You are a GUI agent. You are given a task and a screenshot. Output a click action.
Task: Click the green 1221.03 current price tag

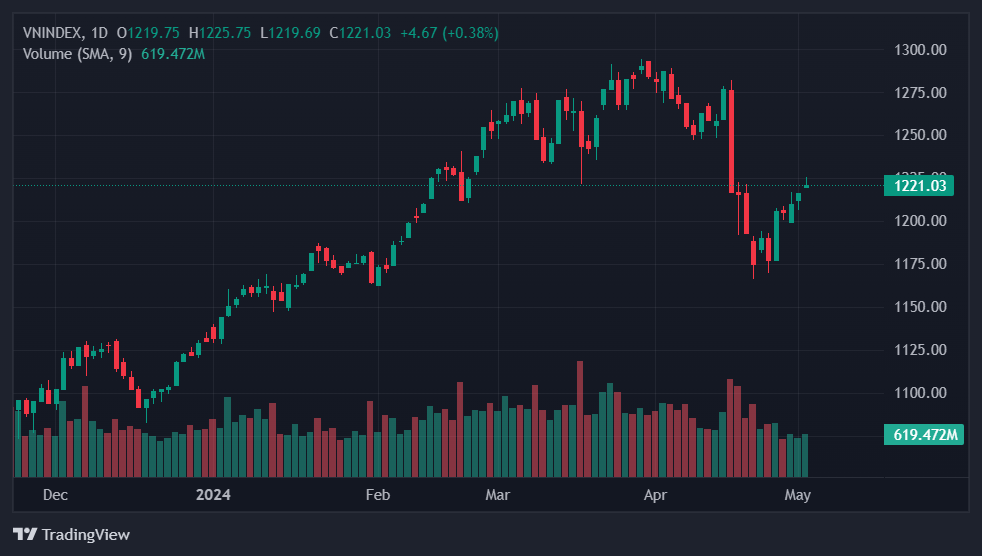[x=919, y=185]
